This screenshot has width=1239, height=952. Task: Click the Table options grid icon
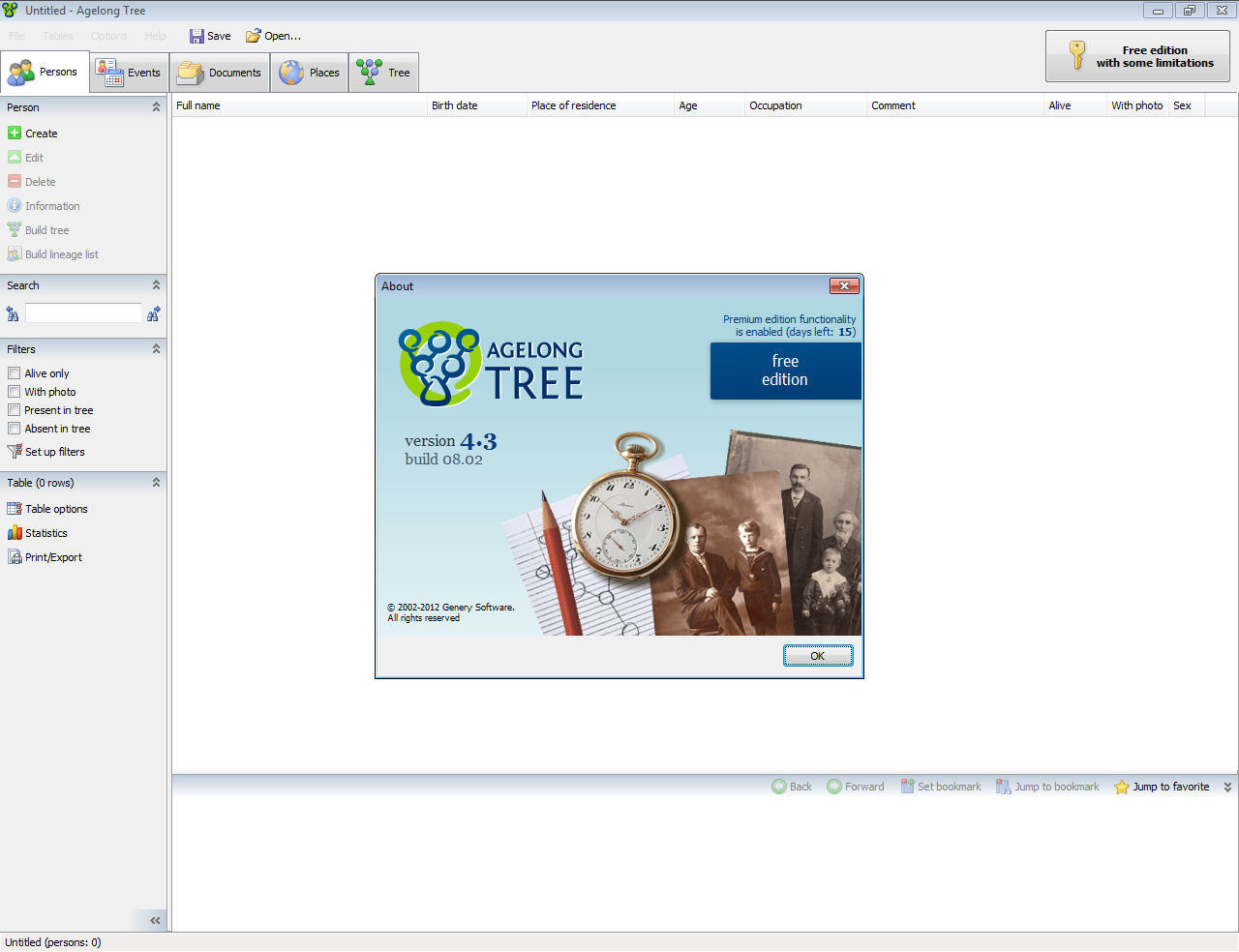[x=15, y=508]
